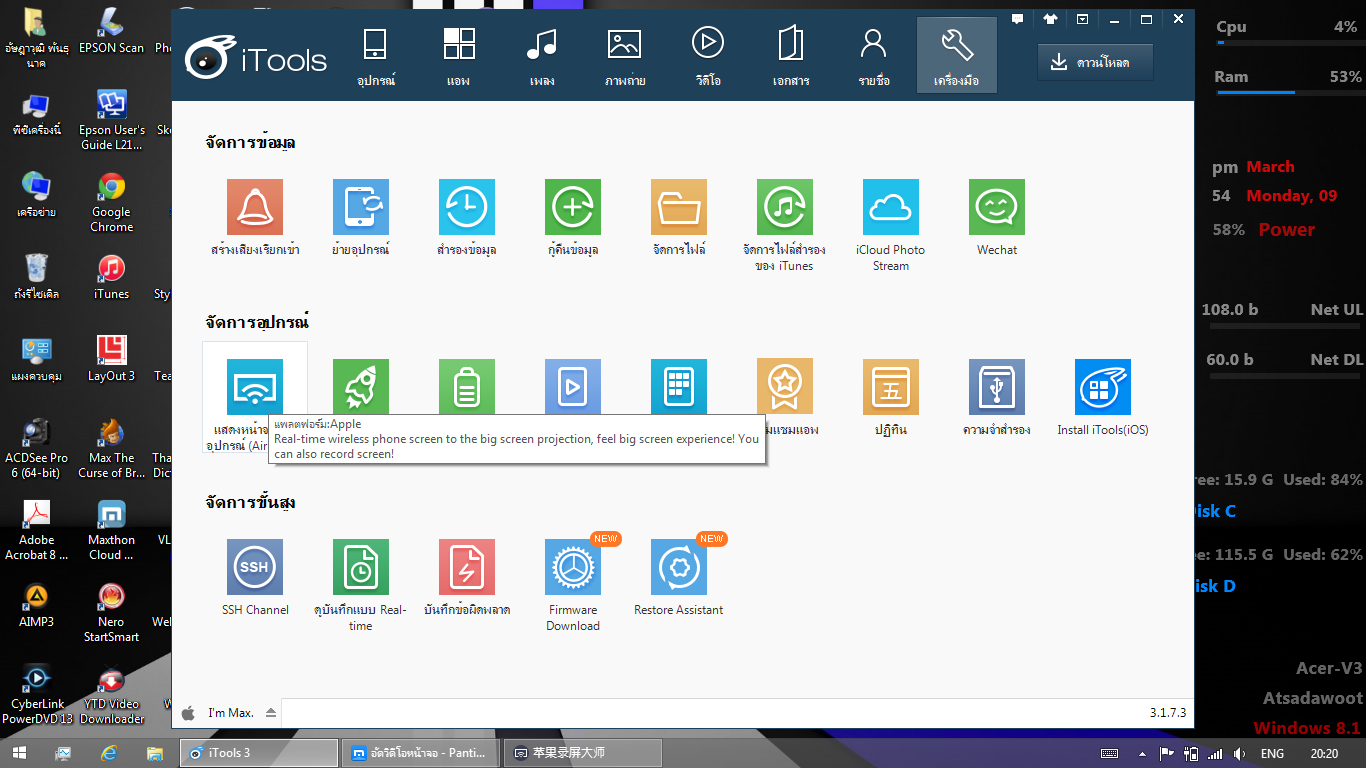Viewport: 1366px width, 768px height.
Task: Show hidden system tray icons
Action: pos(1143,753)
